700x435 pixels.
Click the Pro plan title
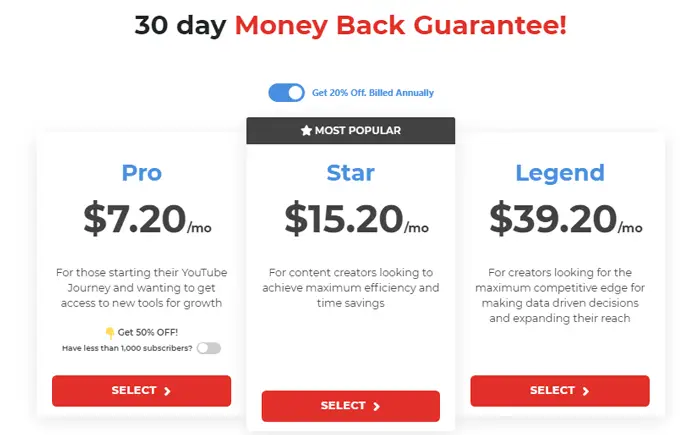pyautogui.click(x=142, y=173)
